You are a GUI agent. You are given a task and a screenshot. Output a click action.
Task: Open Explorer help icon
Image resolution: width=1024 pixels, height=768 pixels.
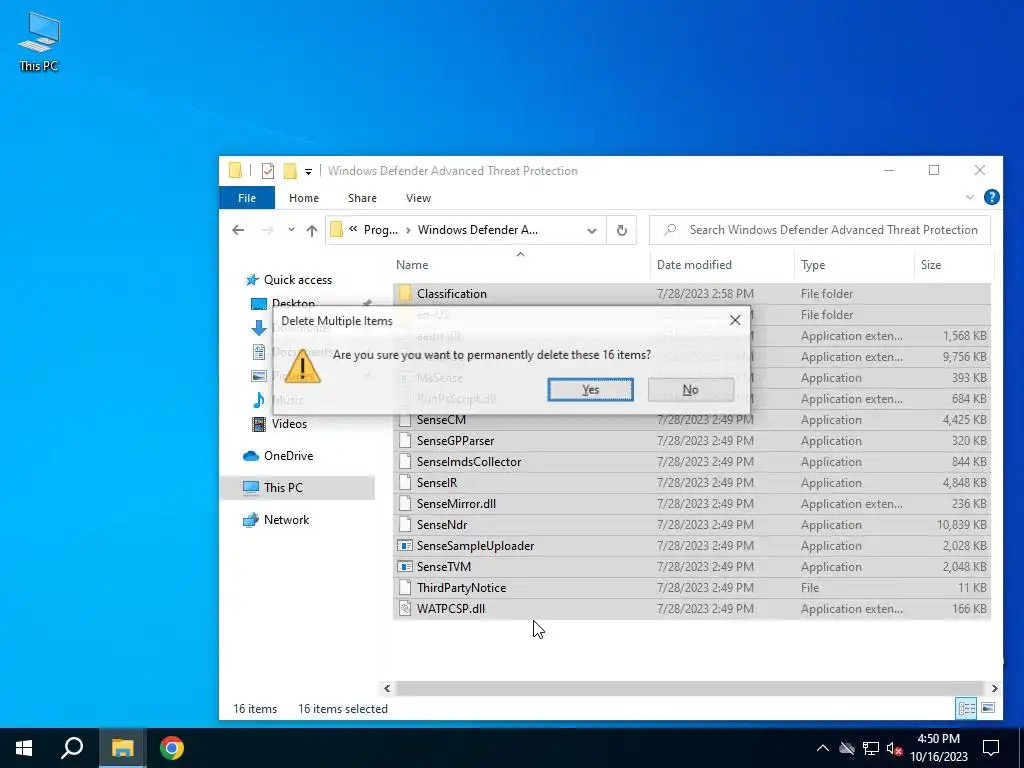(991, 197)
